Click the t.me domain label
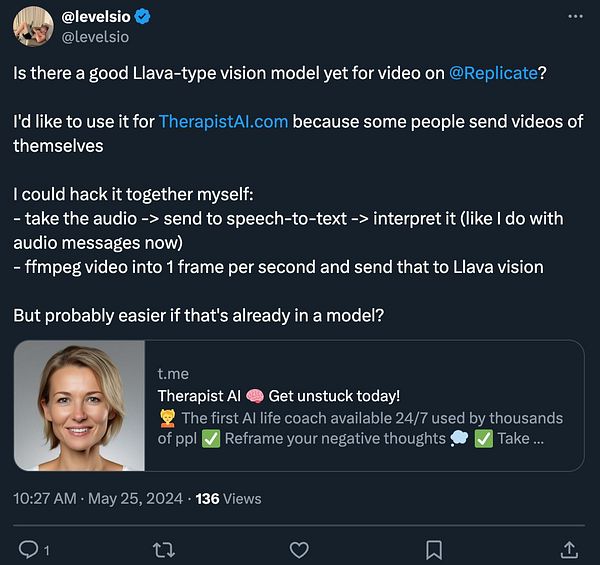This screenshot has width=600, height=565. [173, 374]
